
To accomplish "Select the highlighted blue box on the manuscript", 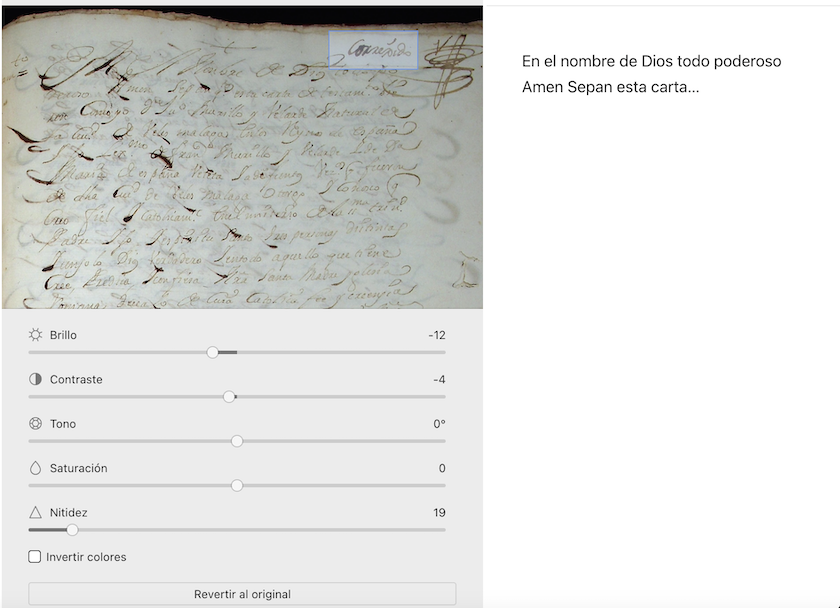I will 373,49.
